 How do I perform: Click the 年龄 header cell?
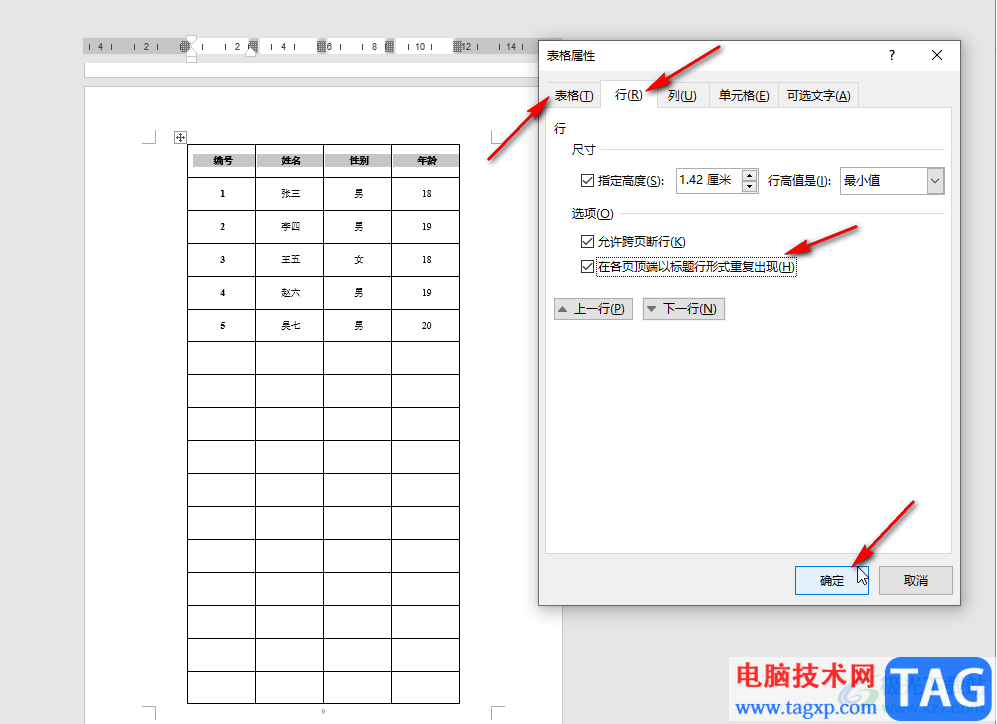point(426,161)
